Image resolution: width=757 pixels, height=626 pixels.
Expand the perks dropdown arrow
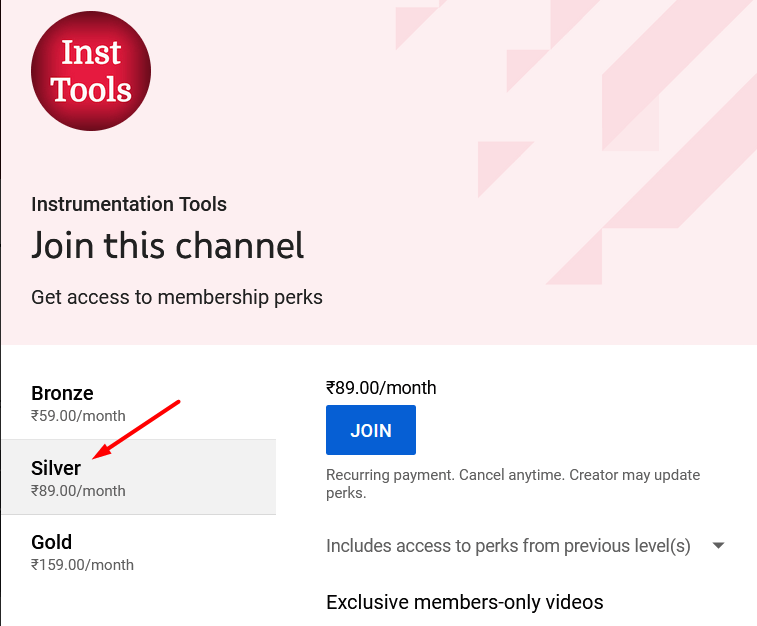[718, 545]
